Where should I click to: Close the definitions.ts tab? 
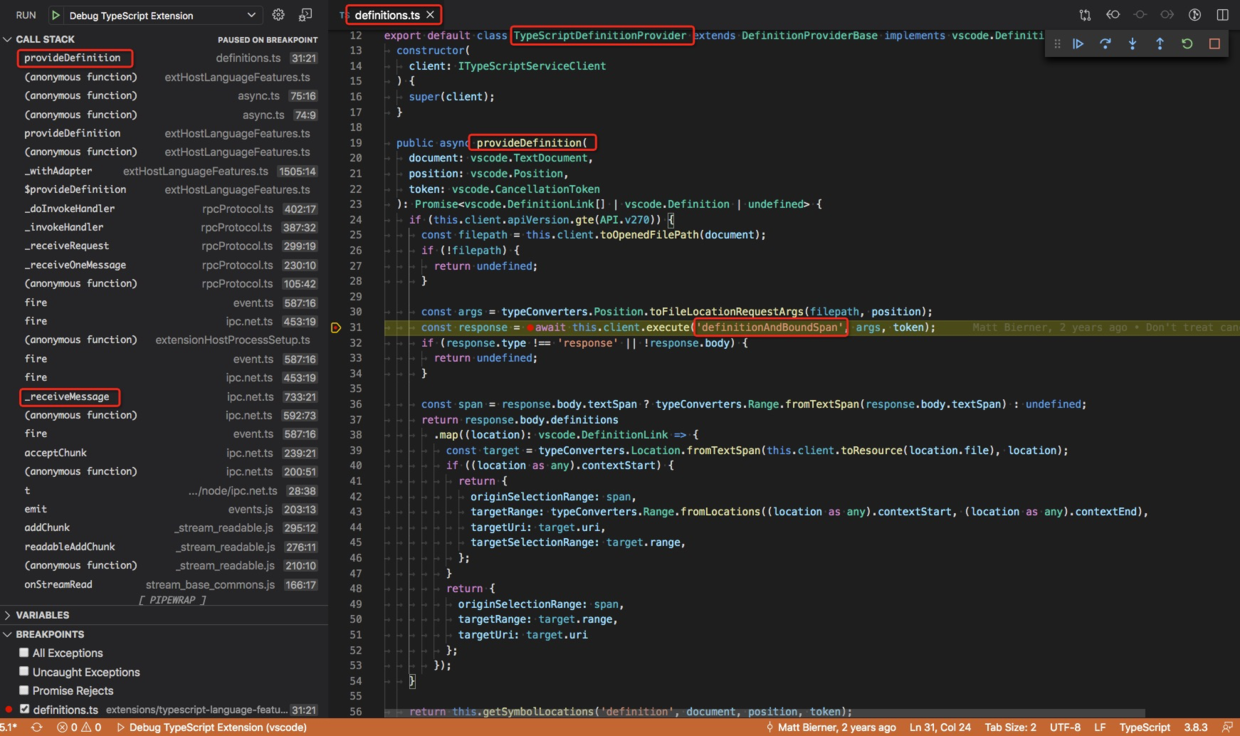coord(430,15)
